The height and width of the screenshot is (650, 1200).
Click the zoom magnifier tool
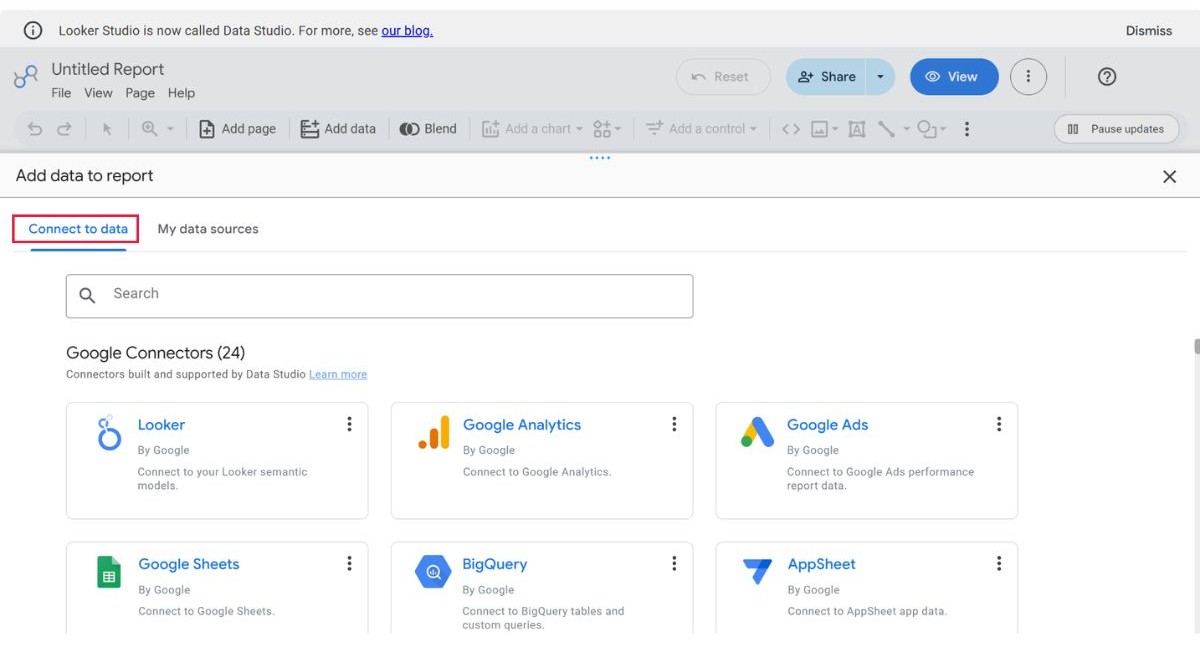pyautogui.click(x=150, y=129)
